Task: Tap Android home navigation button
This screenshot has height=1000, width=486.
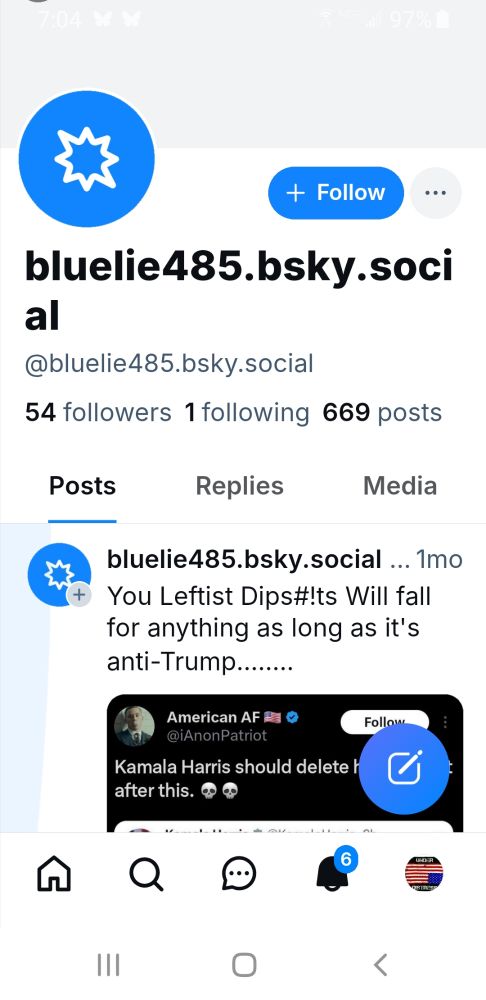Action: pyautogui.click(x=244, y=965)
